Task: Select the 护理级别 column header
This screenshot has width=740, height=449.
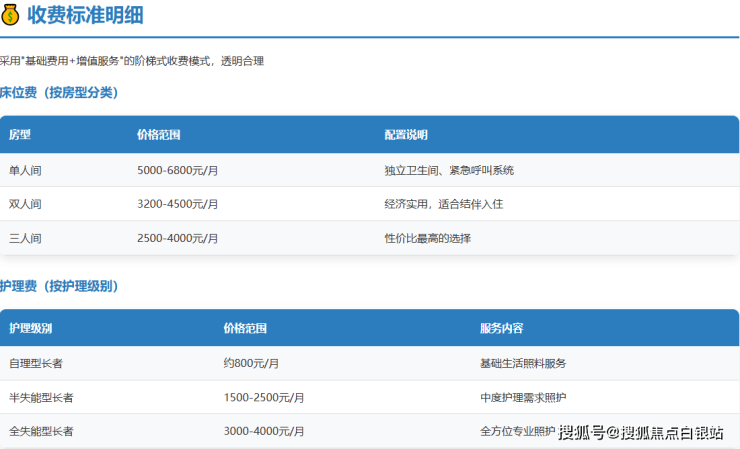Action: point(31,328)
